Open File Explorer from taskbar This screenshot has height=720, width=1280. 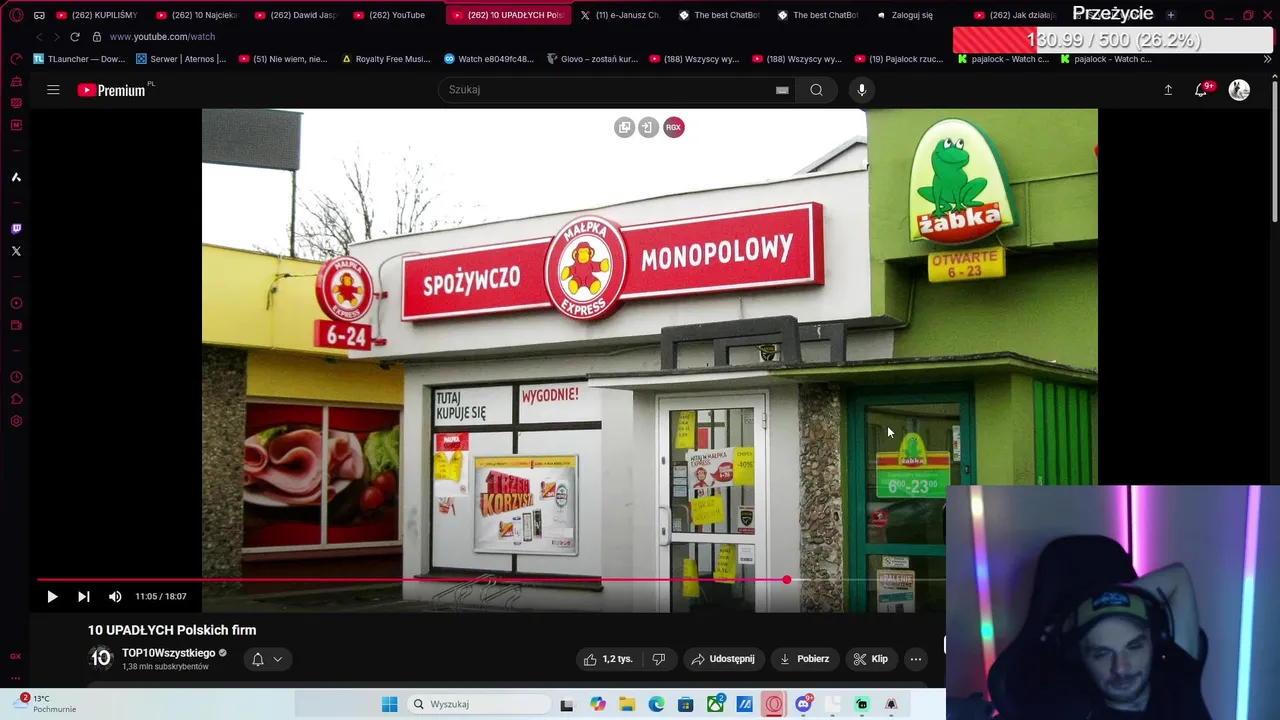627,704
